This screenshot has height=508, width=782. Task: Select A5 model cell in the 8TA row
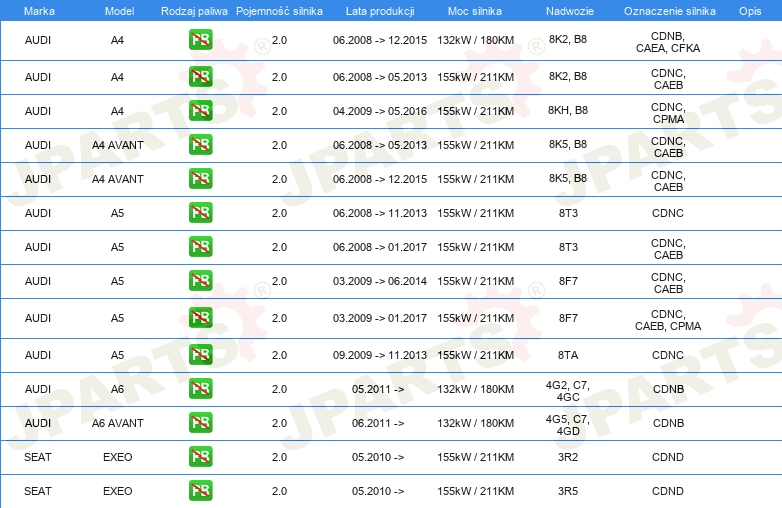(117, 355)
